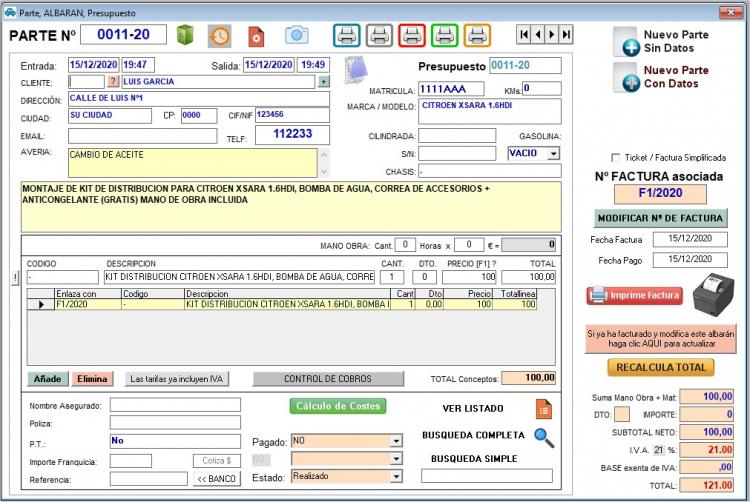Screen dimensions: 750x502
Task: Open the Estado Realizado dropdown
Action: click(x=396, y=477)
